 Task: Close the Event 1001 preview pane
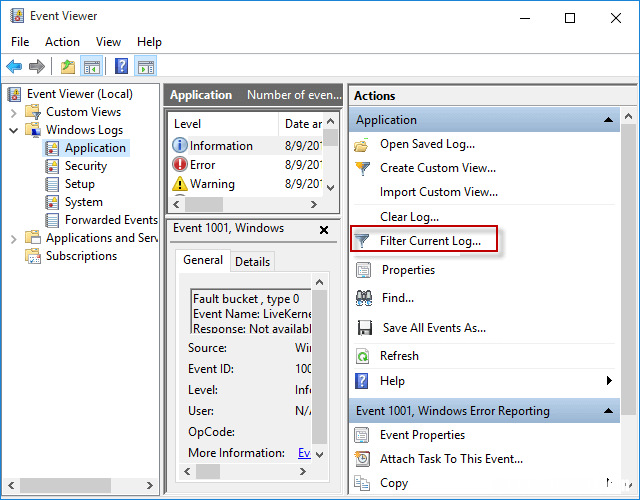324,230
